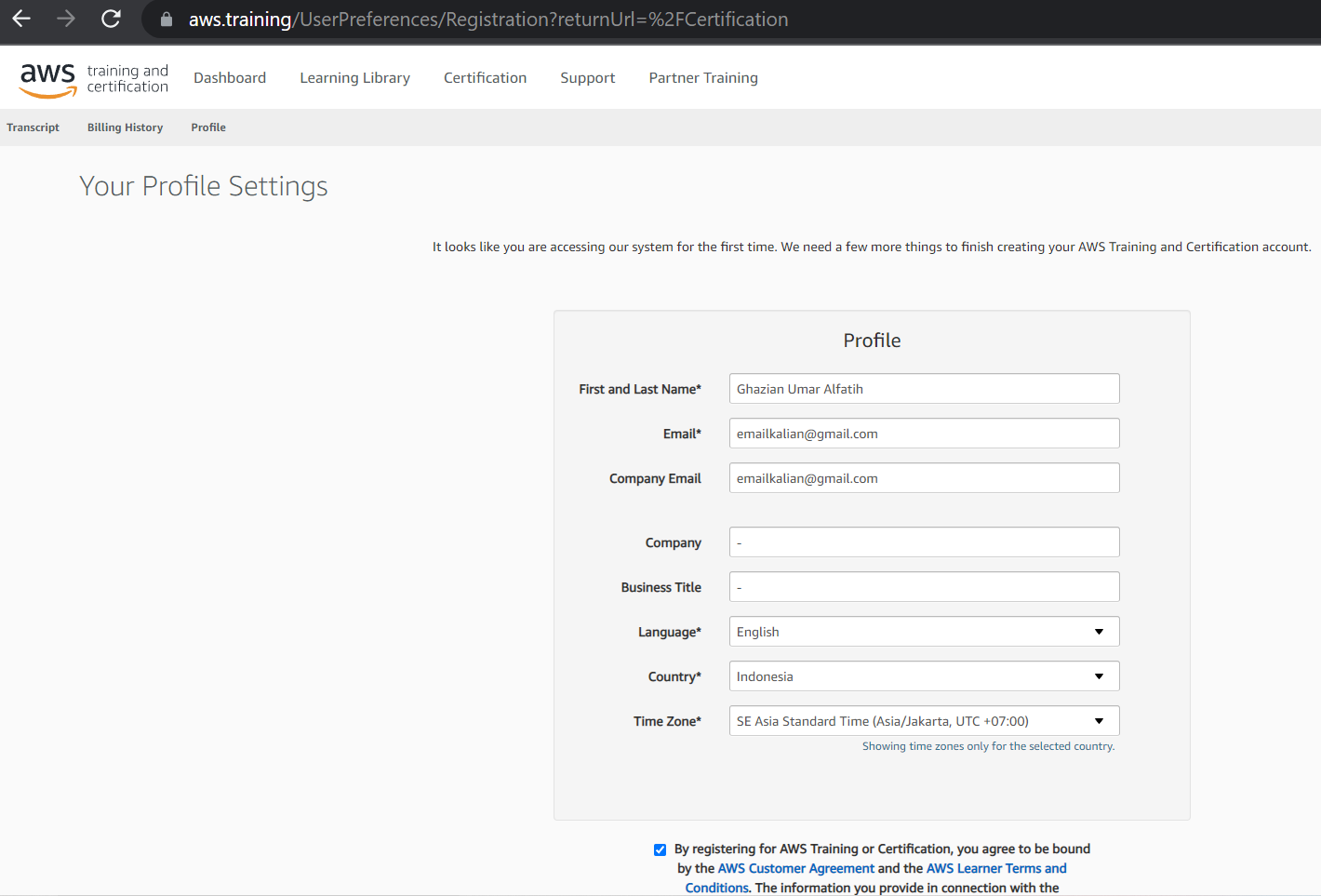Click the First and Last Name field
Image resolution: width=1321 pixels, height=896 pixels.
pyautogui.click(x=924, y=389)
